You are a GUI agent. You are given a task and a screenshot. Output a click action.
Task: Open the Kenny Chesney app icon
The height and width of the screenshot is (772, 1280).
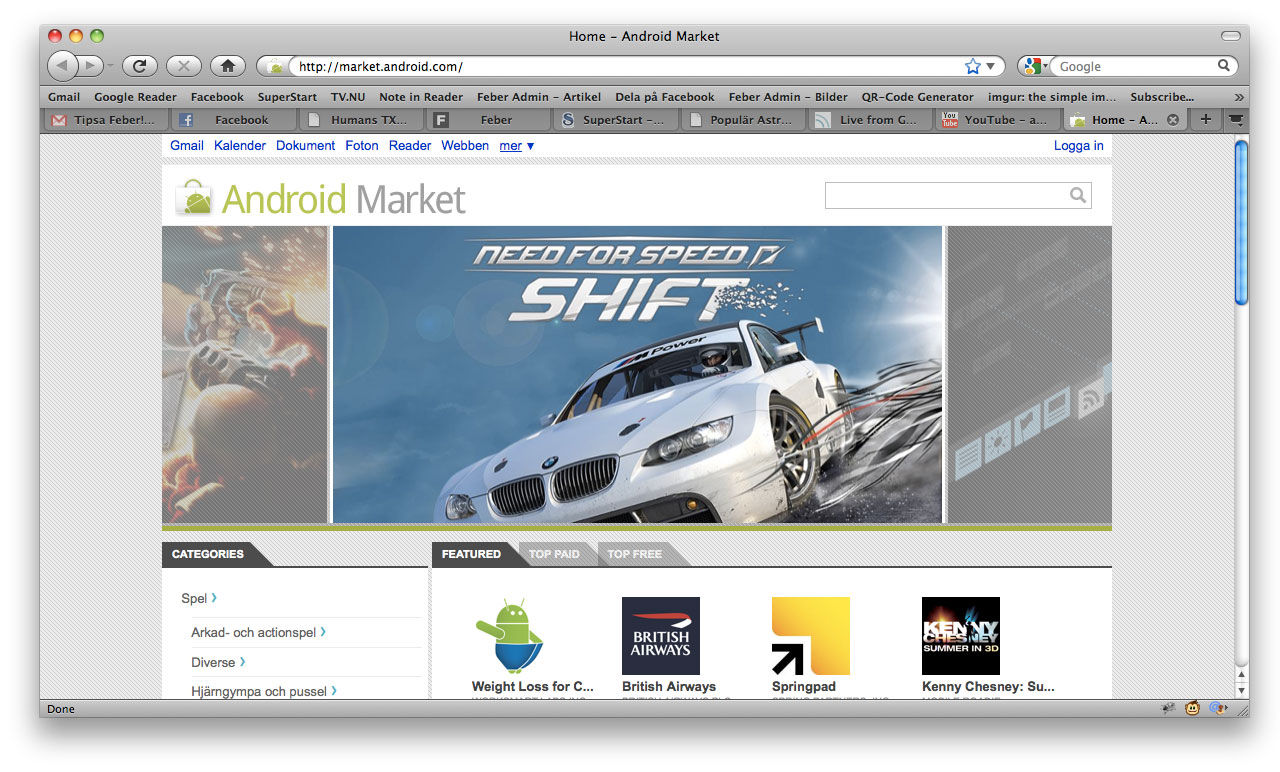point(961,636)
